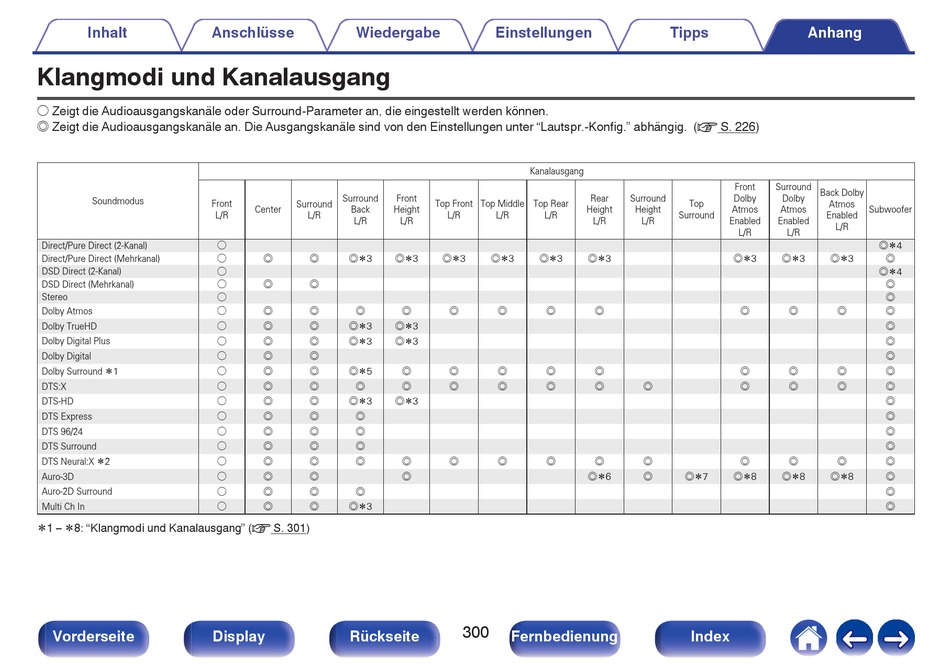Image resolution: width=950 pixels, height=665 pixels.
Task: Select the Subwoofer column header
Action: tap(890, 210)
